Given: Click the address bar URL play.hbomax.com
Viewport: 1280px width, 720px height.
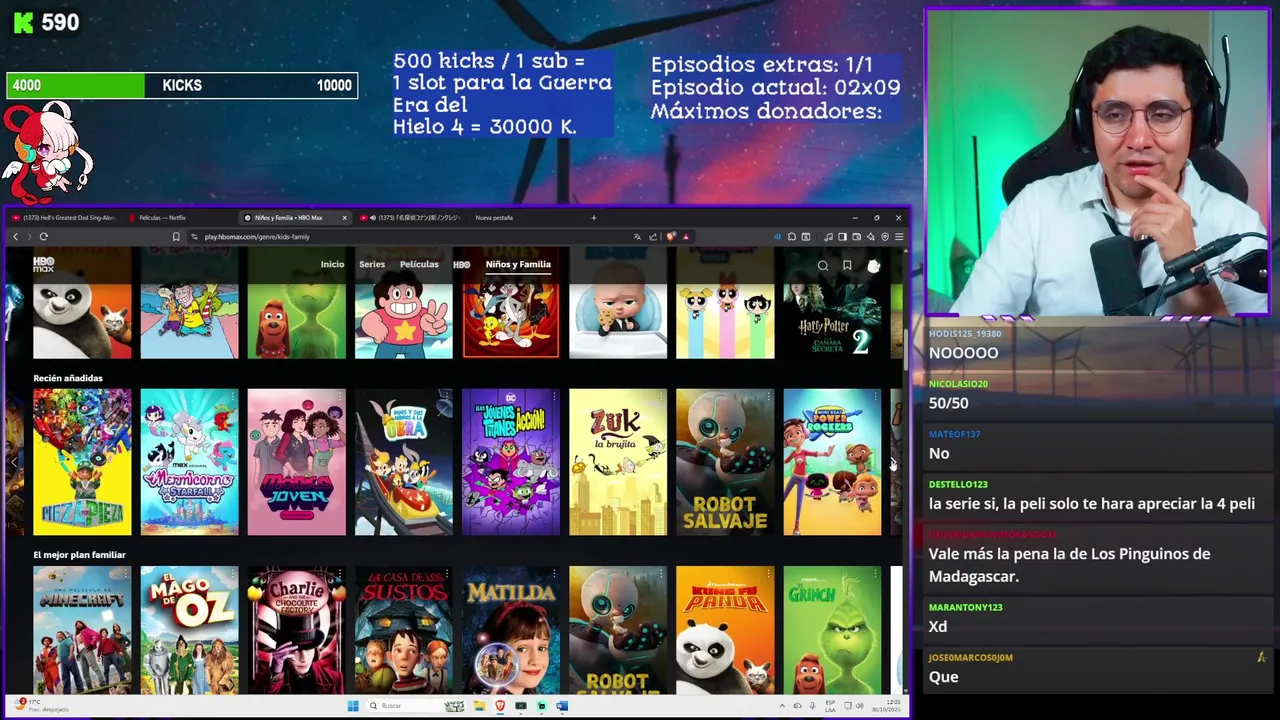Looking at the screenshot, I should coord(257,237).
